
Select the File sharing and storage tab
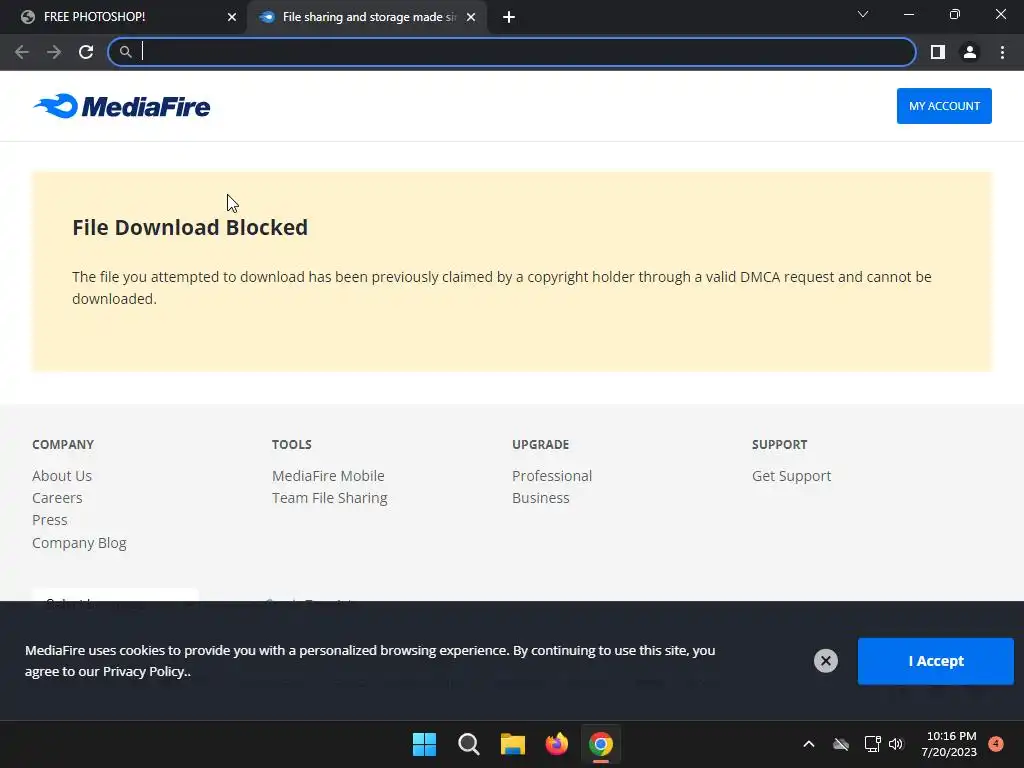point(366,17)
